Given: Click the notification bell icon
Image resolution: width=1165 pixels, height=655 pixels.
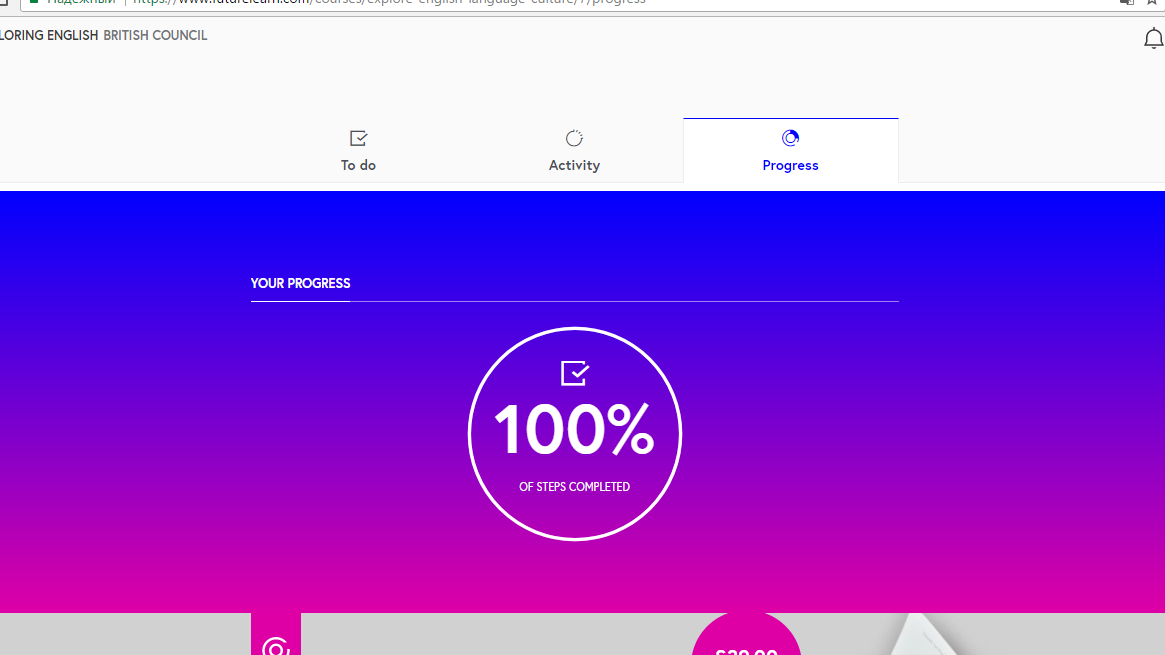Looking at the screenshot, I should coord(1152,37).
